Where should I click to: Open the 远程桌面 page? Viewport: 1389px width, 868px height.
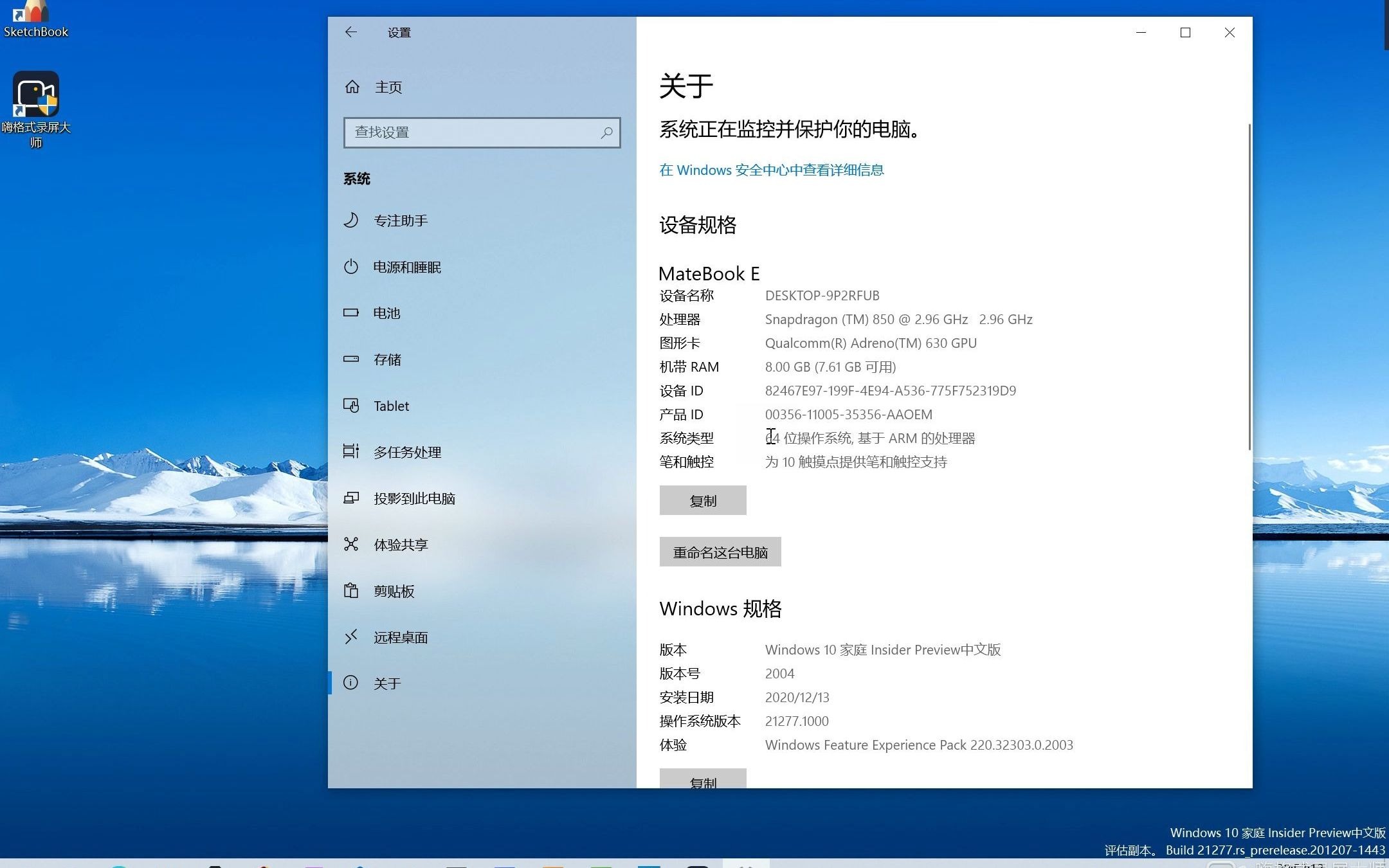coord(482,637)
